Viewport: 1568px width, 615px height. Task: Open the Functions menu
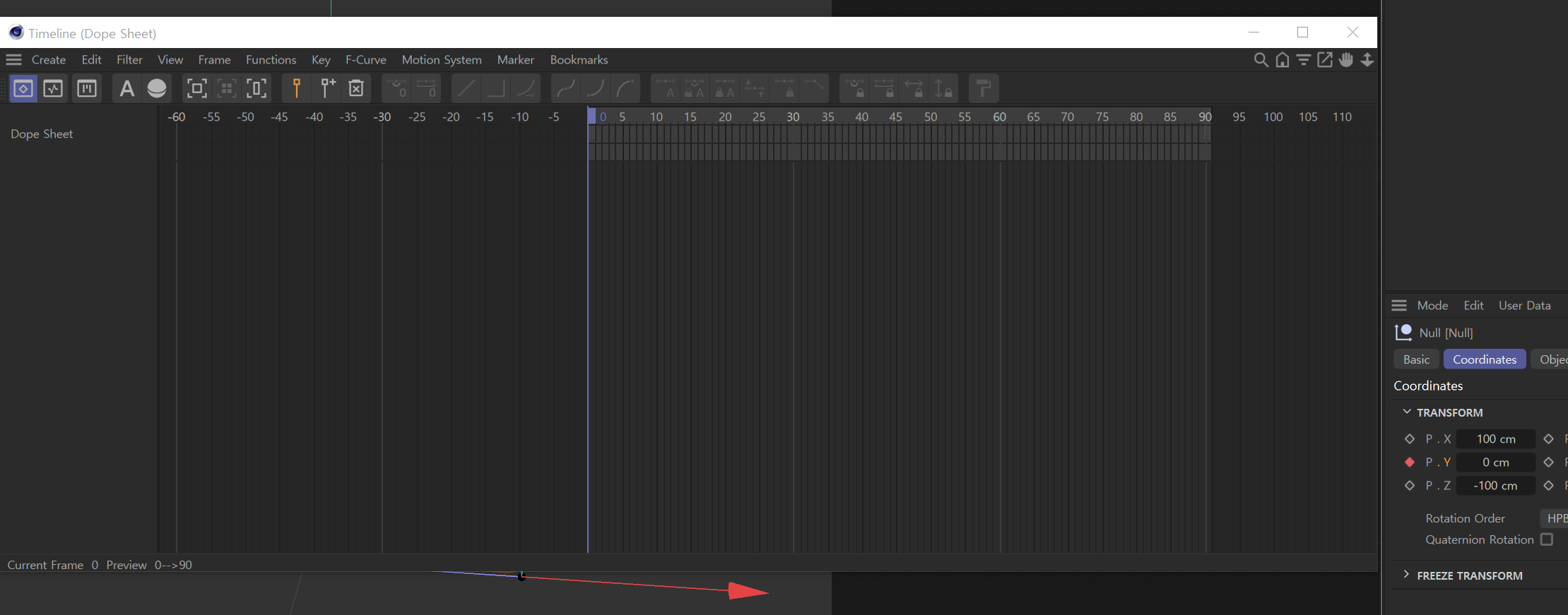pos(271,60)
